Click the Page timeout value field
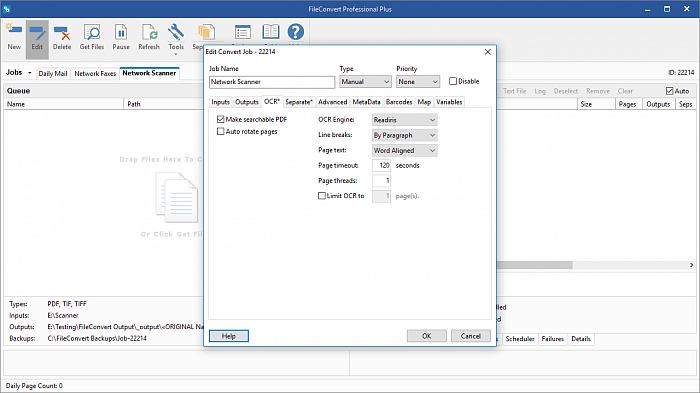Image resolution: width=700 pixels, height=393 pixels. coord(381,165)
